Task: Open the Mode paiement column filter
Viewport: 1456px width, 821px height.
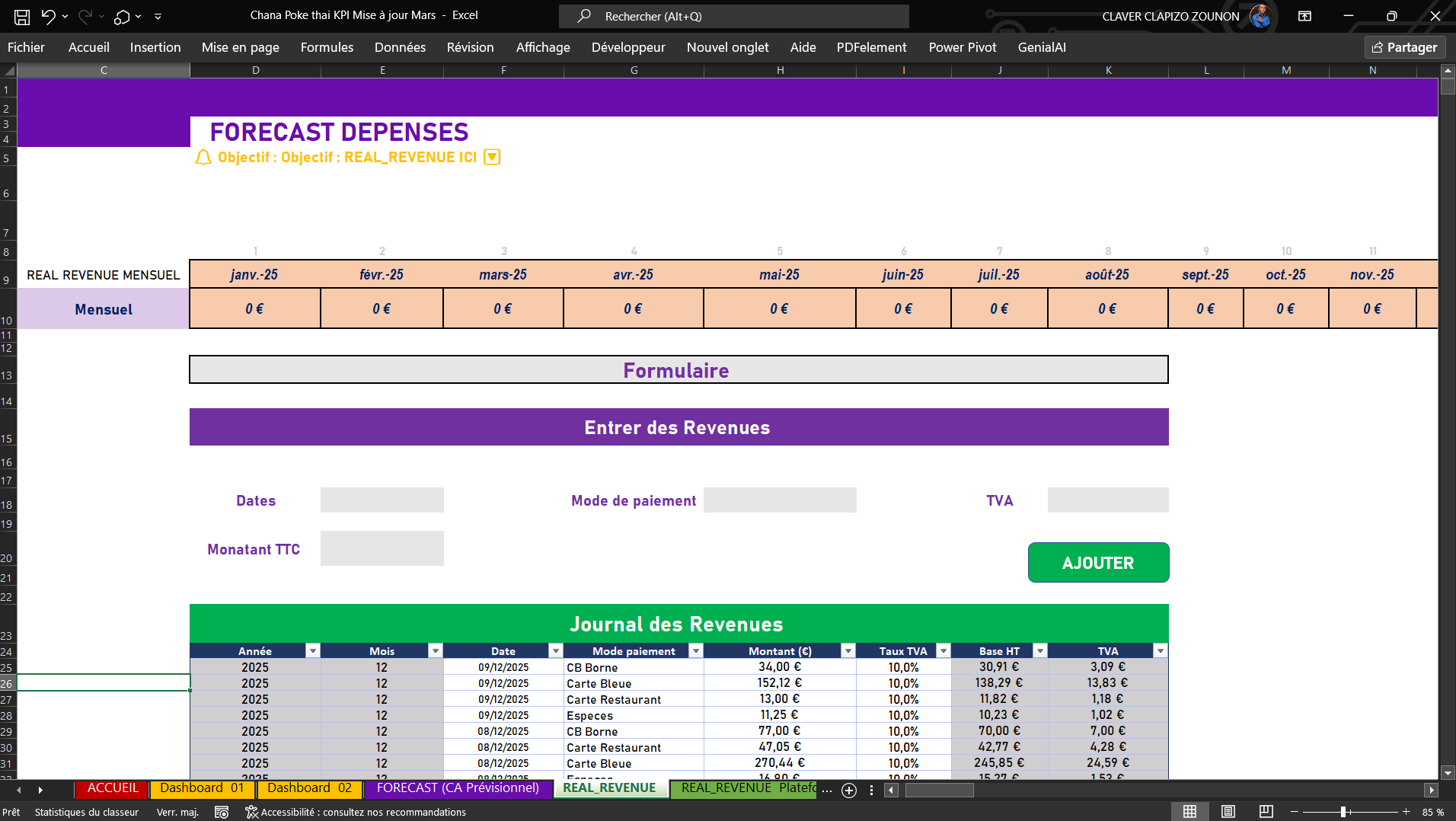Action: [x=695, y=651]
